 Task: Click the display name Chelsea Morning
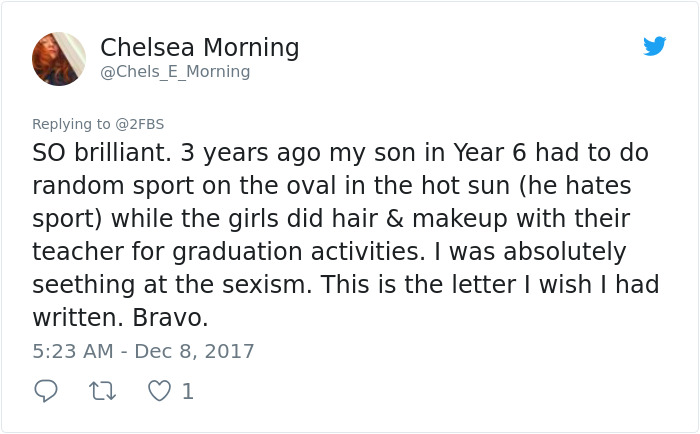point(200,47)
